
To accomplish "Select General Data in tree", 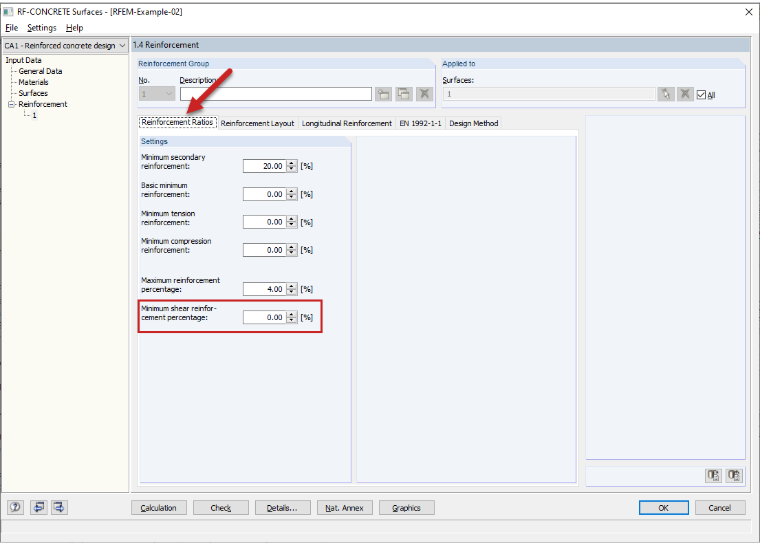I will 40,71.
